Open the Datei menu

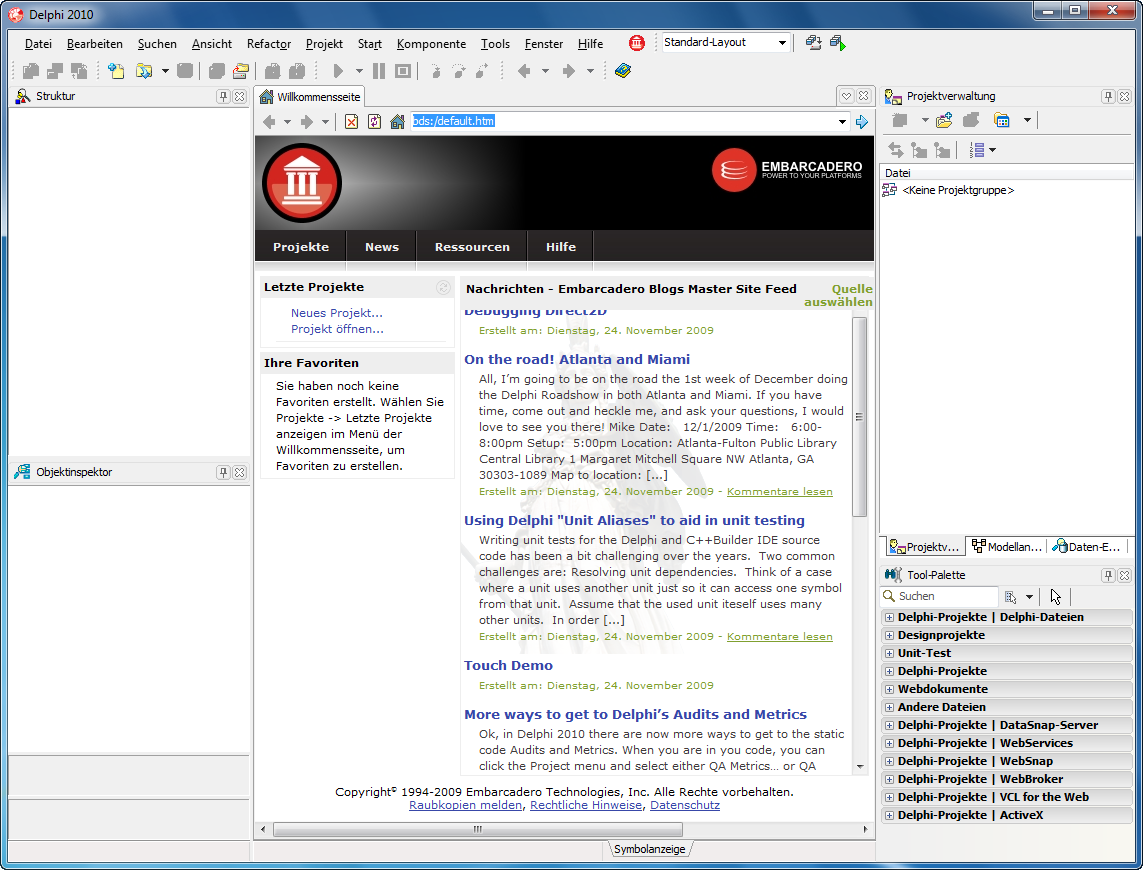tap(38, 44)
